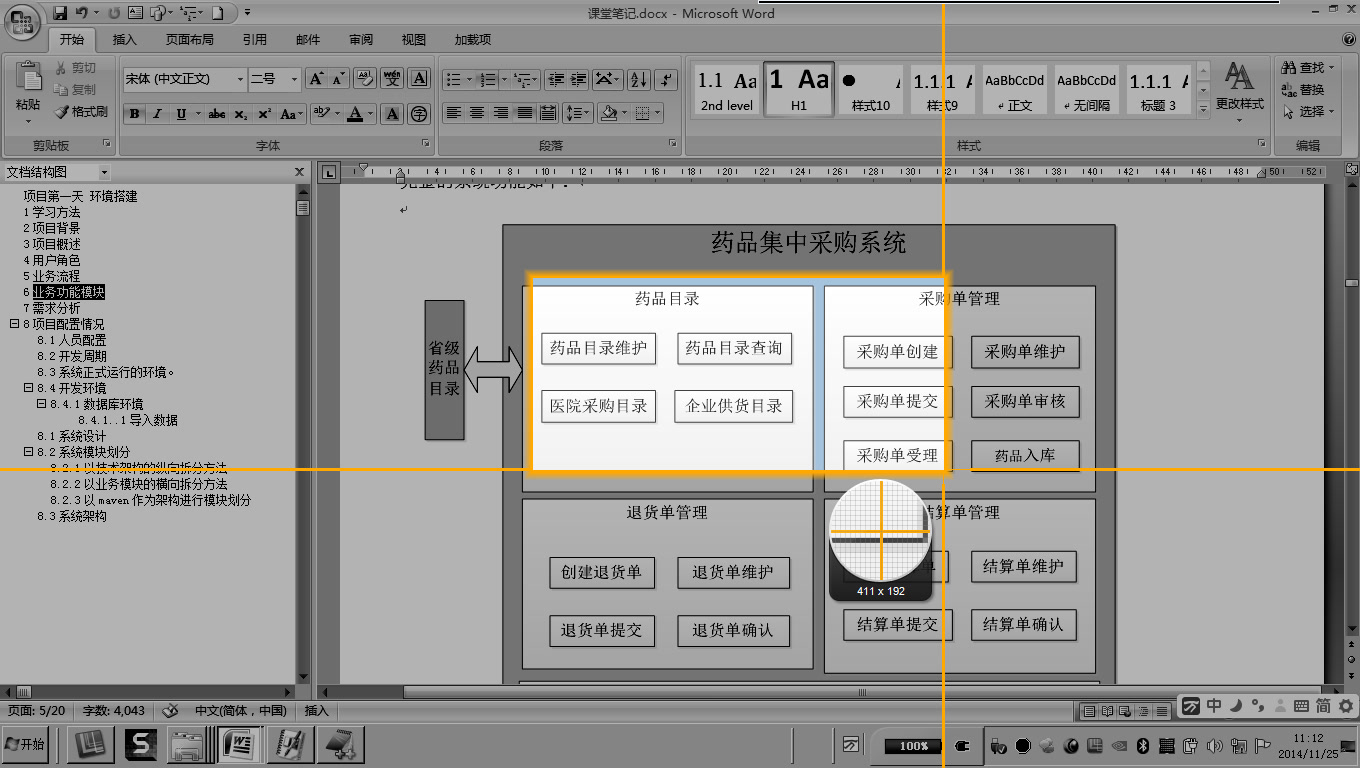This screenshot has width=1360, height=768.
Task: Apply Character Border to text
Action: coord(420,79)
